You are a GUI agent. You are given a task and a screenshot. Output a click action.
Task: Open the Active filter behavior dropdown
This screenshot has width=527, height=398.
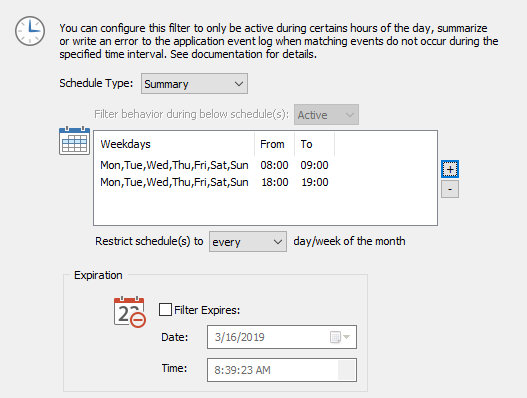(x=326, y=115)
